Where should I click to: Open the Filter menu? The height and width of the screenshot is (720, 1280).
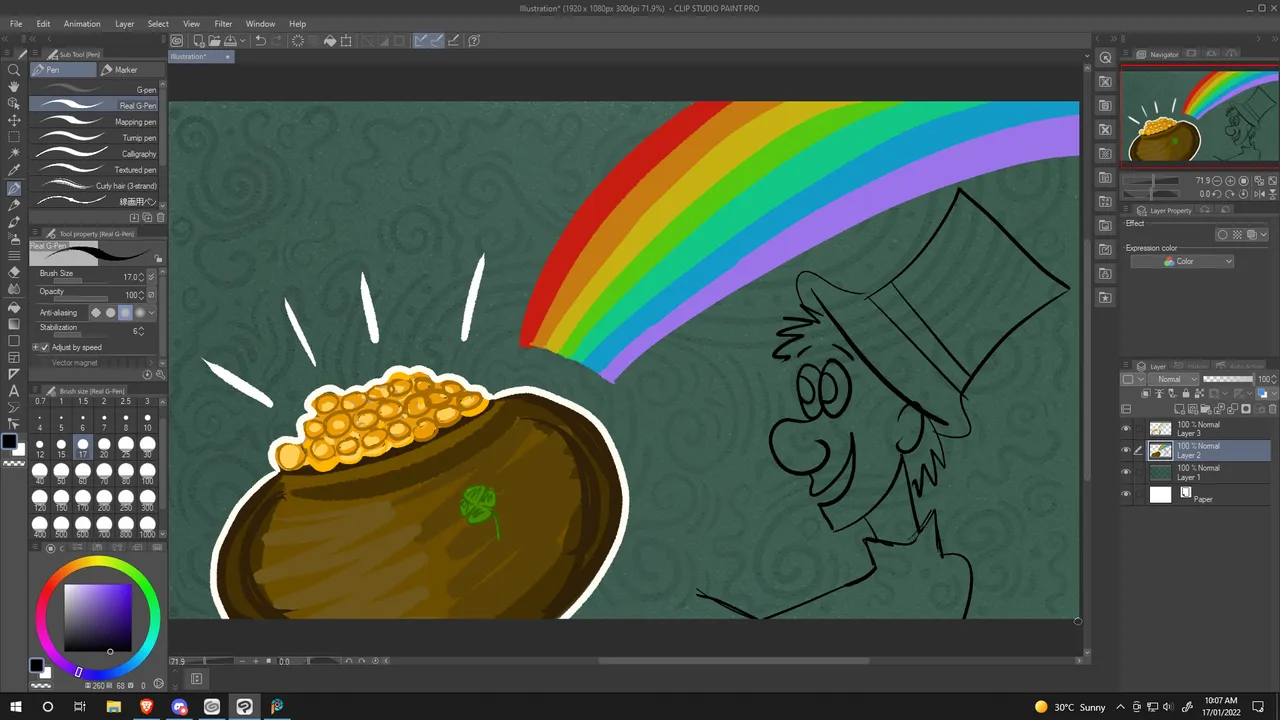click(x=223, y=23)
